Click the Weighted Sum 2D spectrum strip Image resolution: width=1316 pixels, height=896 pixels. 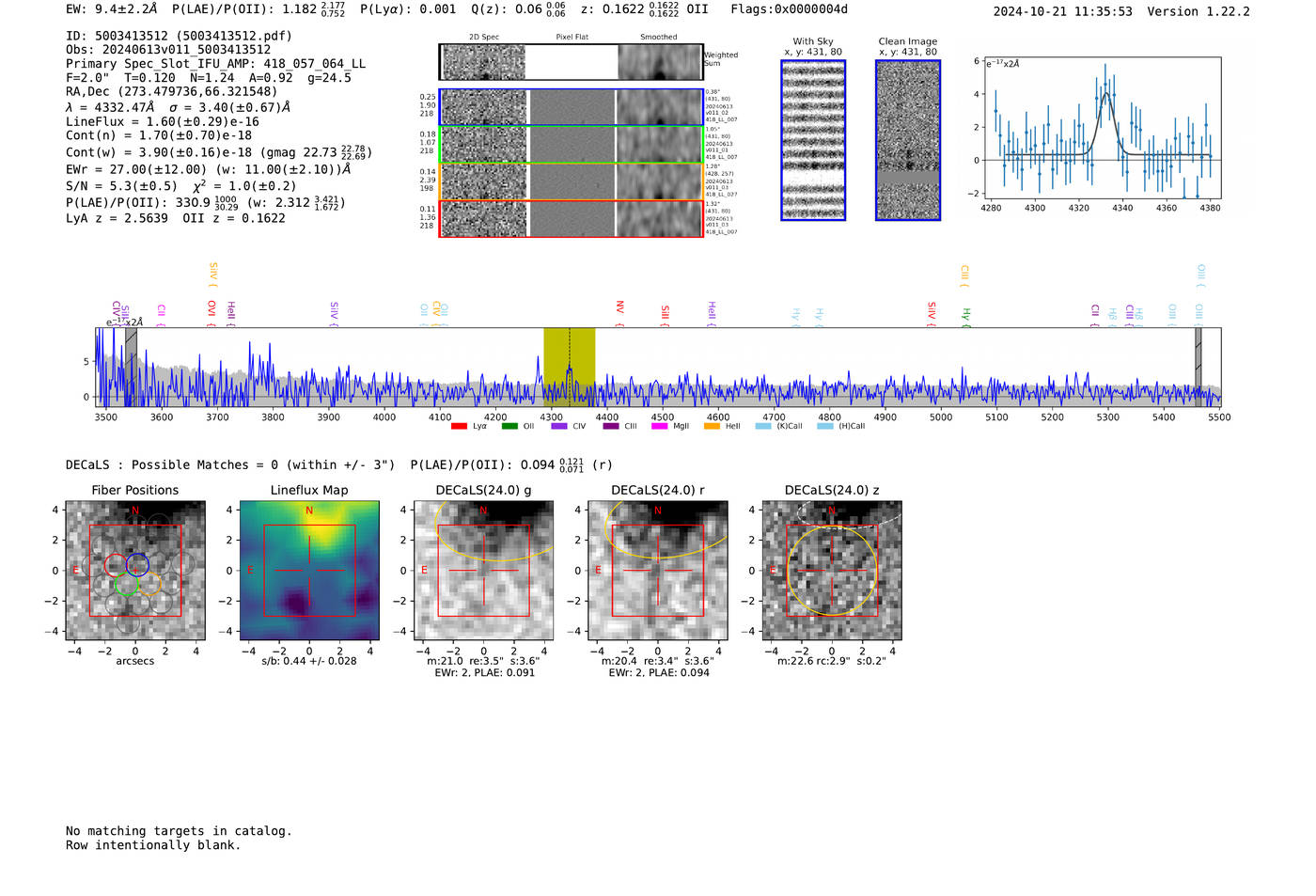pos(571,62)
